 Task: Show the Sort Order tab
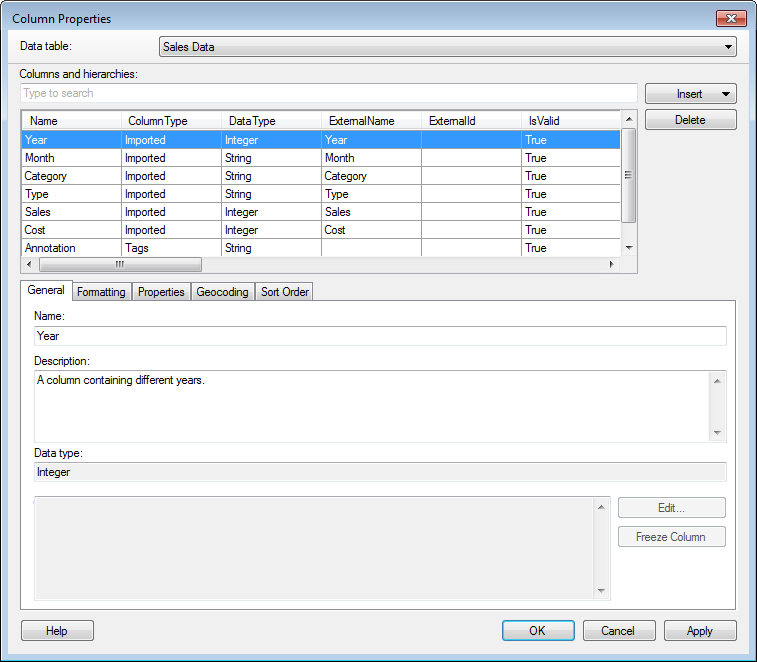(x=285, y=292)
